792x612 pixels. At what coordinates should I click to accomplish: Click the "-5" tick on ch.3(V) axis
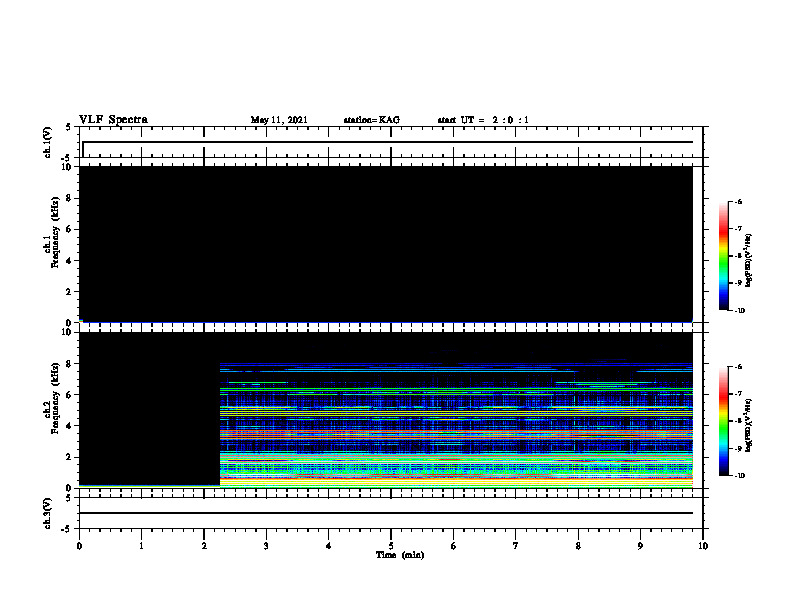67,529
